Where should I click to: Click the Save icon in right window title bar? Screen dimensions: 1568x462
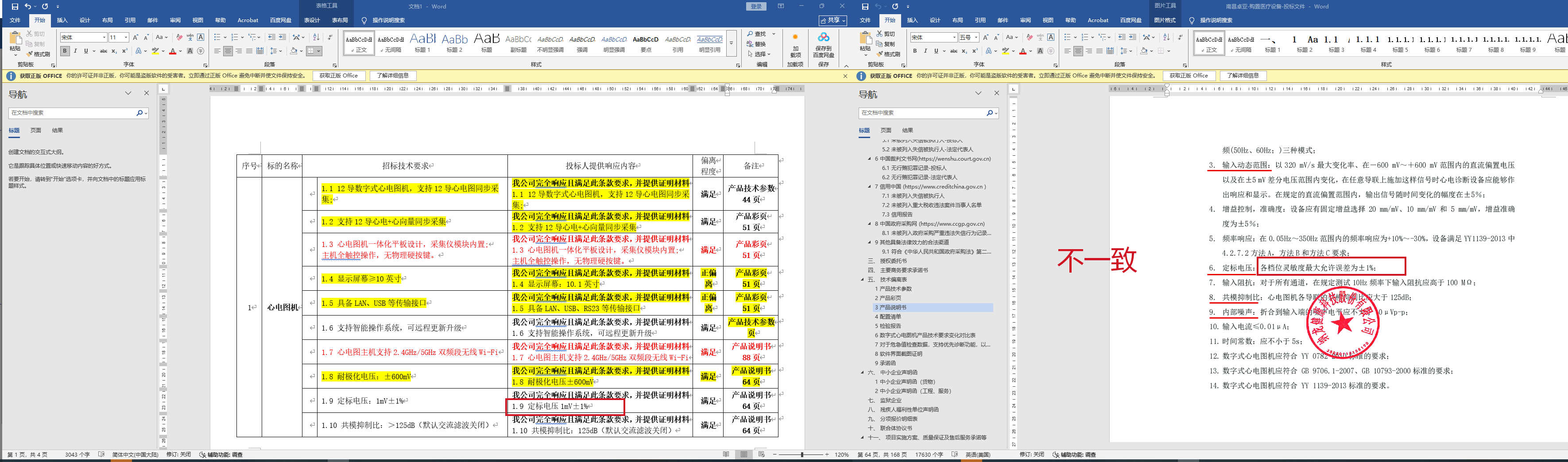click(x=865, y=6)
